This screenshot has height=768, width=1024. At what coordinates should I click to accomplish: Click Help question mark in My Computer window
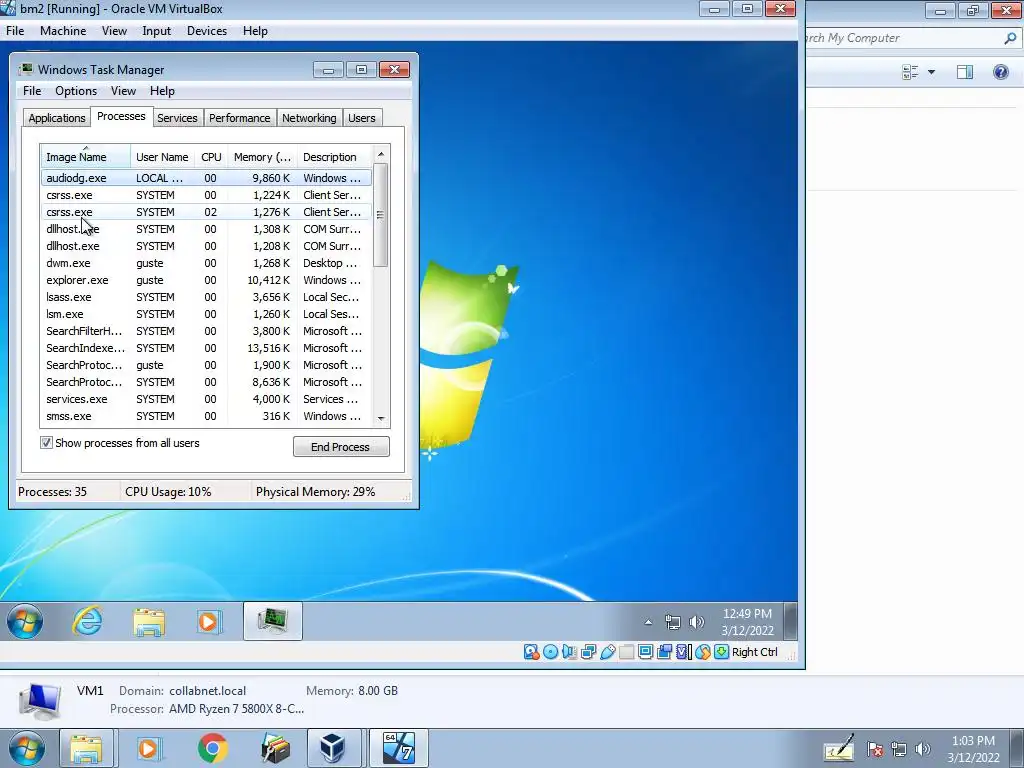pyautogui.click(x=1000, y=72)
